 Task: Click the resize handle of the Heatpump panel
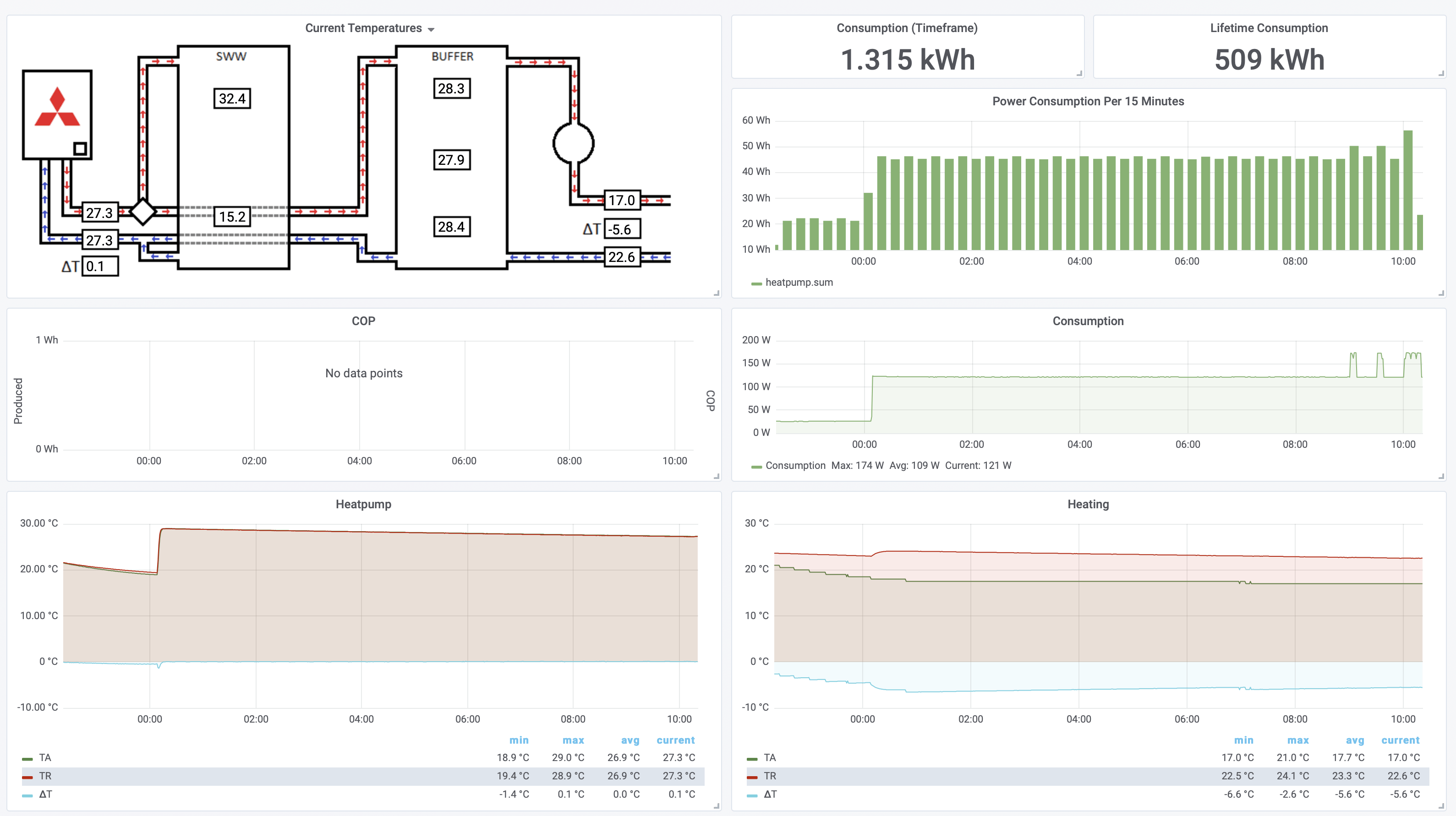click(716, 806)
